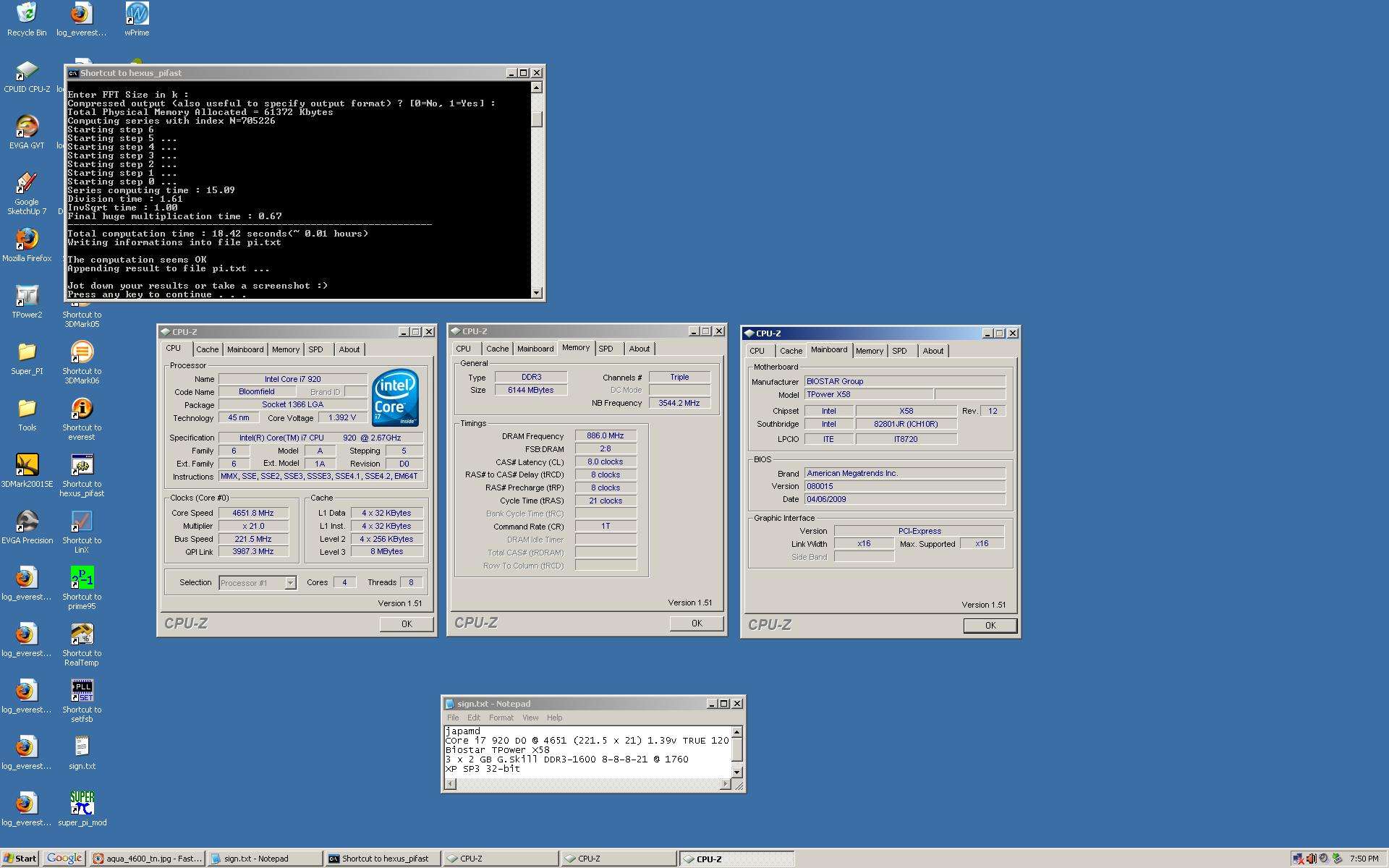Open Shortcut to RealTemp desktop icon
The width and height of the screenshot is (1389, 868).
coord(82,644)
